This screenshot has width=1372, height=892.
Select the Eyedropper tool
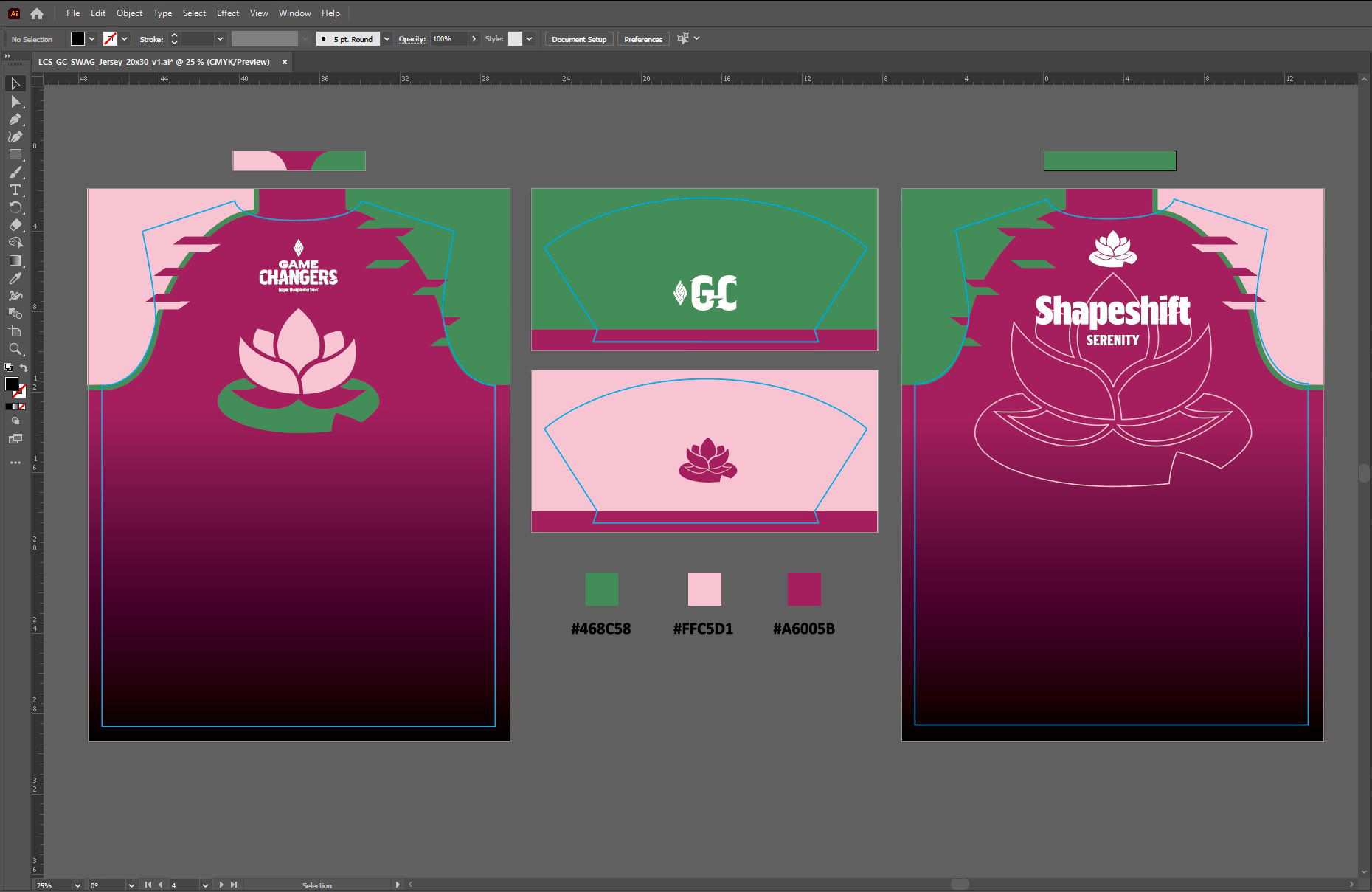(x=15, y=278)
